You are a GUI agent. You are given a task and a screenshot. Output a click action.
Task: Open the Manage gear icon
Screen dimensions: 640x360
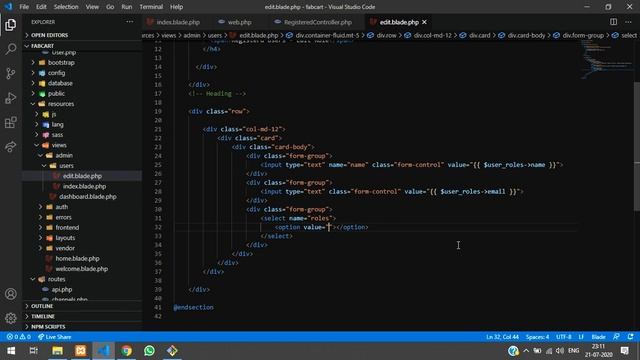(11, 318)
